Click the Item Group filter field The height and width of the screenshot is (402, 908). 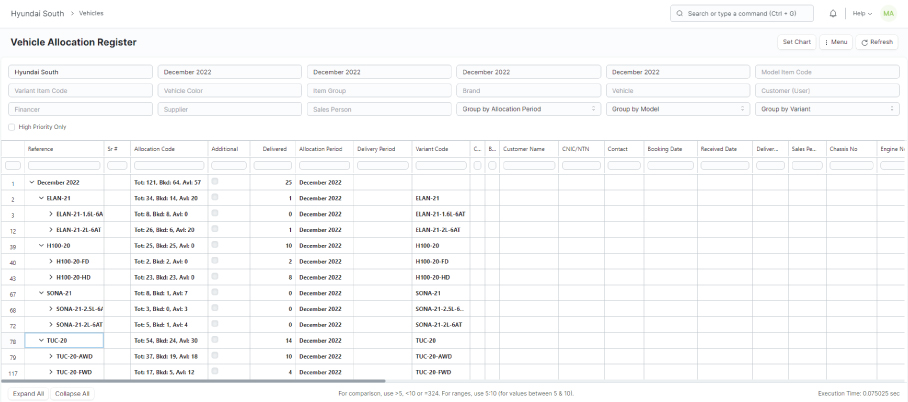tap(379, 90)
